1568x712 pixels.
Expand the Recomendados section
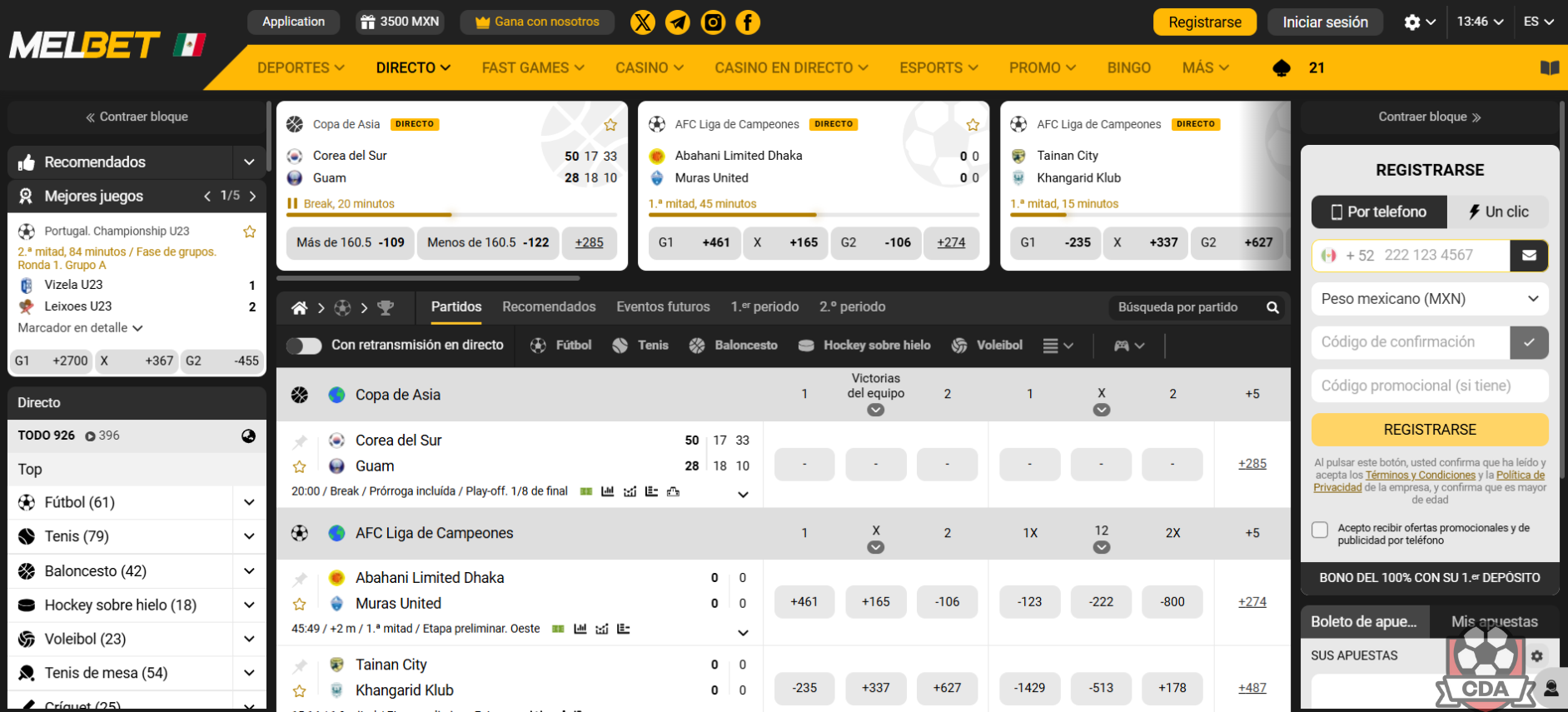(x=249, y=162)
